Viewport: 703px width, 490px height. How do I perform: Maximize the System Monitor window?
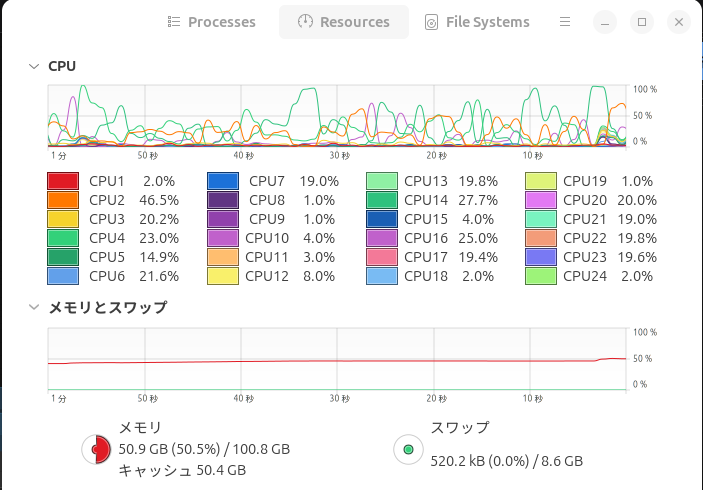(642, 22)
